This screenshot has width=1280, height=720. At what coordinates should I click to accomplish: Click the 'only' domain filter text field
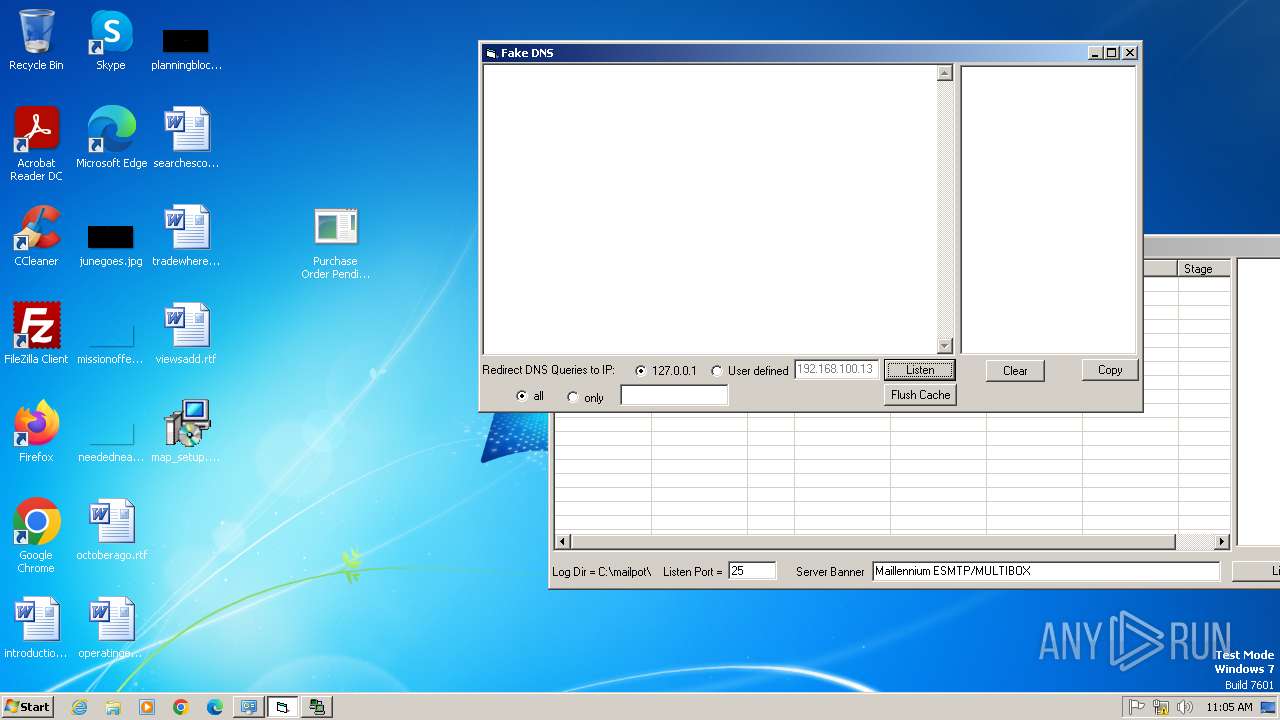(x=674, y=396)
